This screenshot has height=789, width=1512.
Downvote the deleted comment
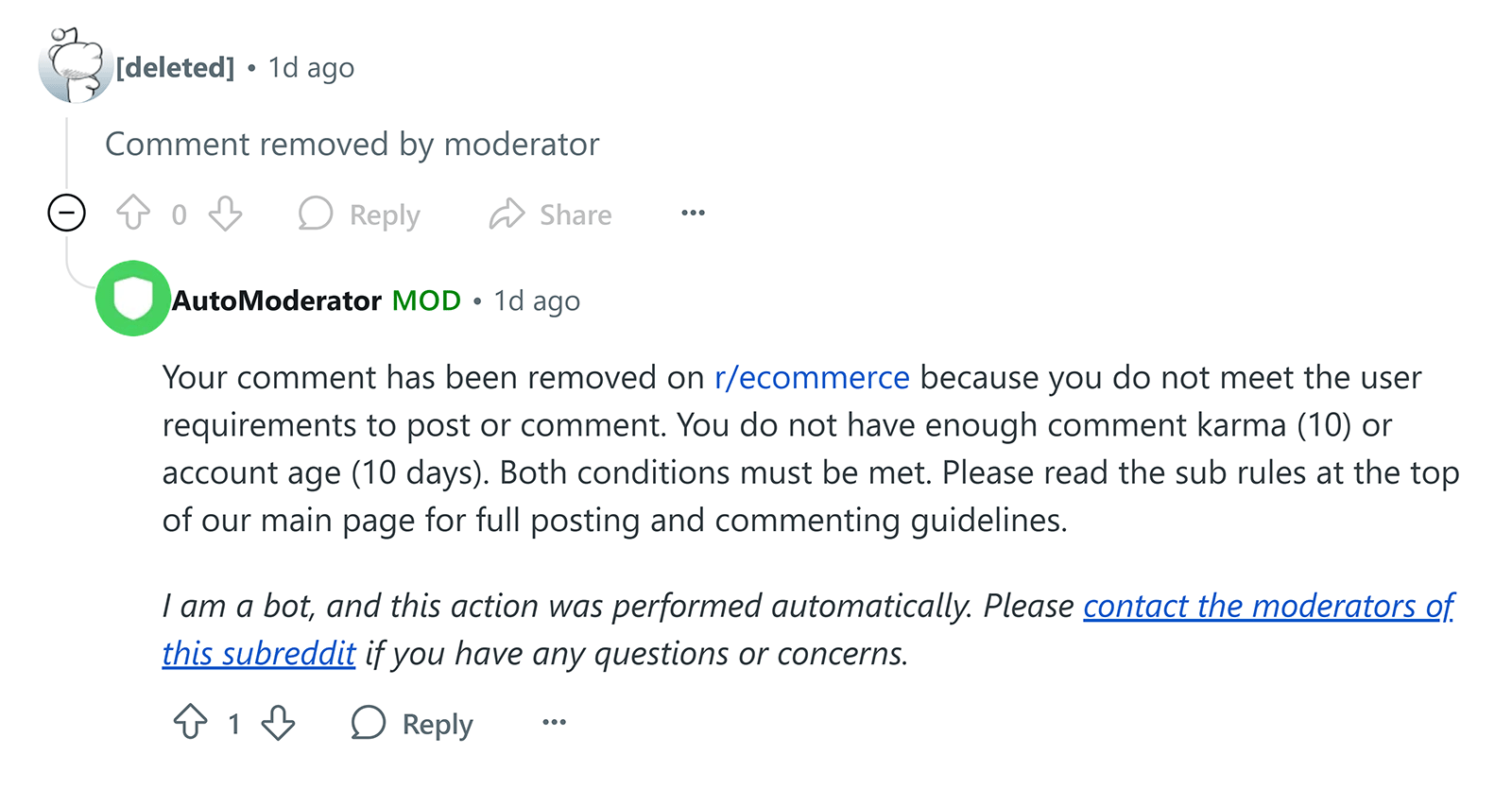pyautogui.click(x=225, y=214)
